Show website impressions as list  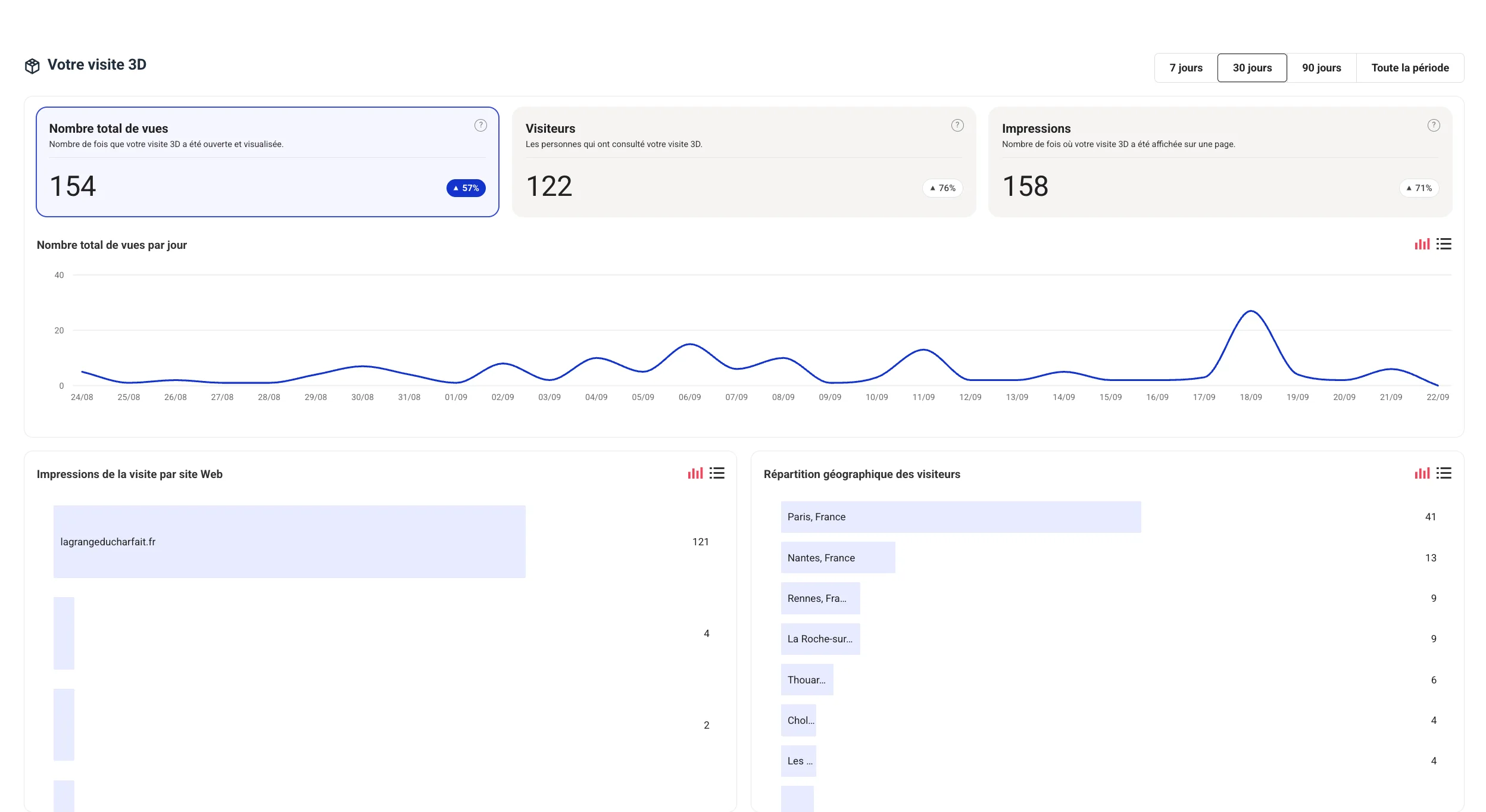pos(717,473)
